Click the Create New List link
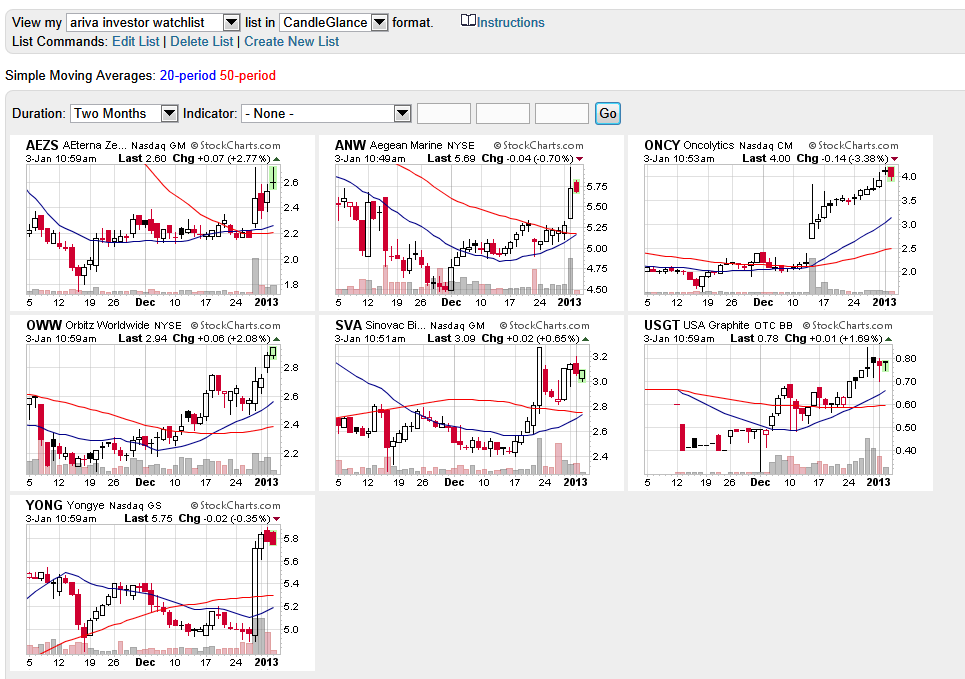Screen dimensions: 965x679 click(291, 41)
